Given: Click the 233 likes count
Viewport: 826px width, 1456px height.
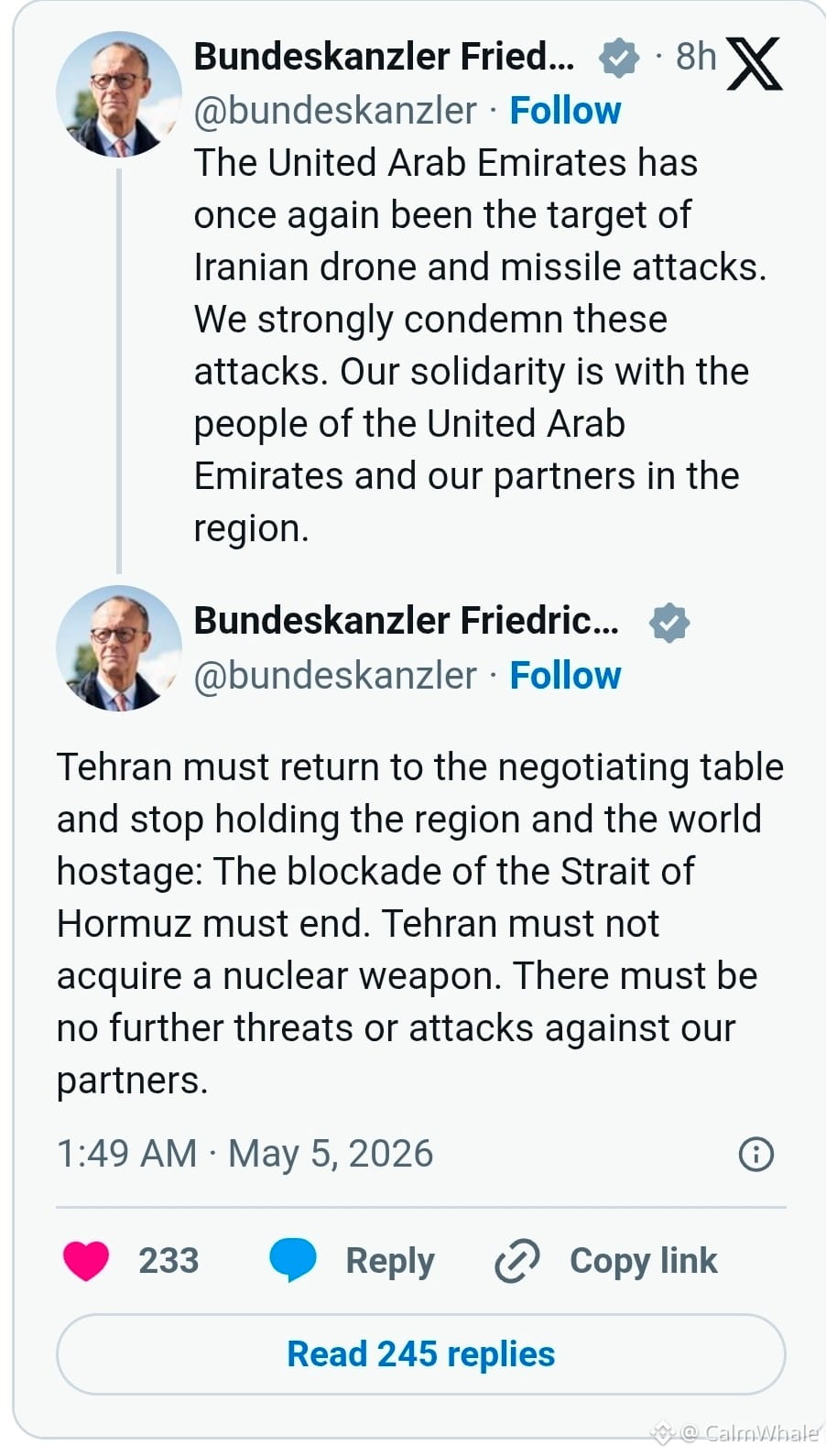Looking at the screenshot, I should click(x=168, y=1261).
